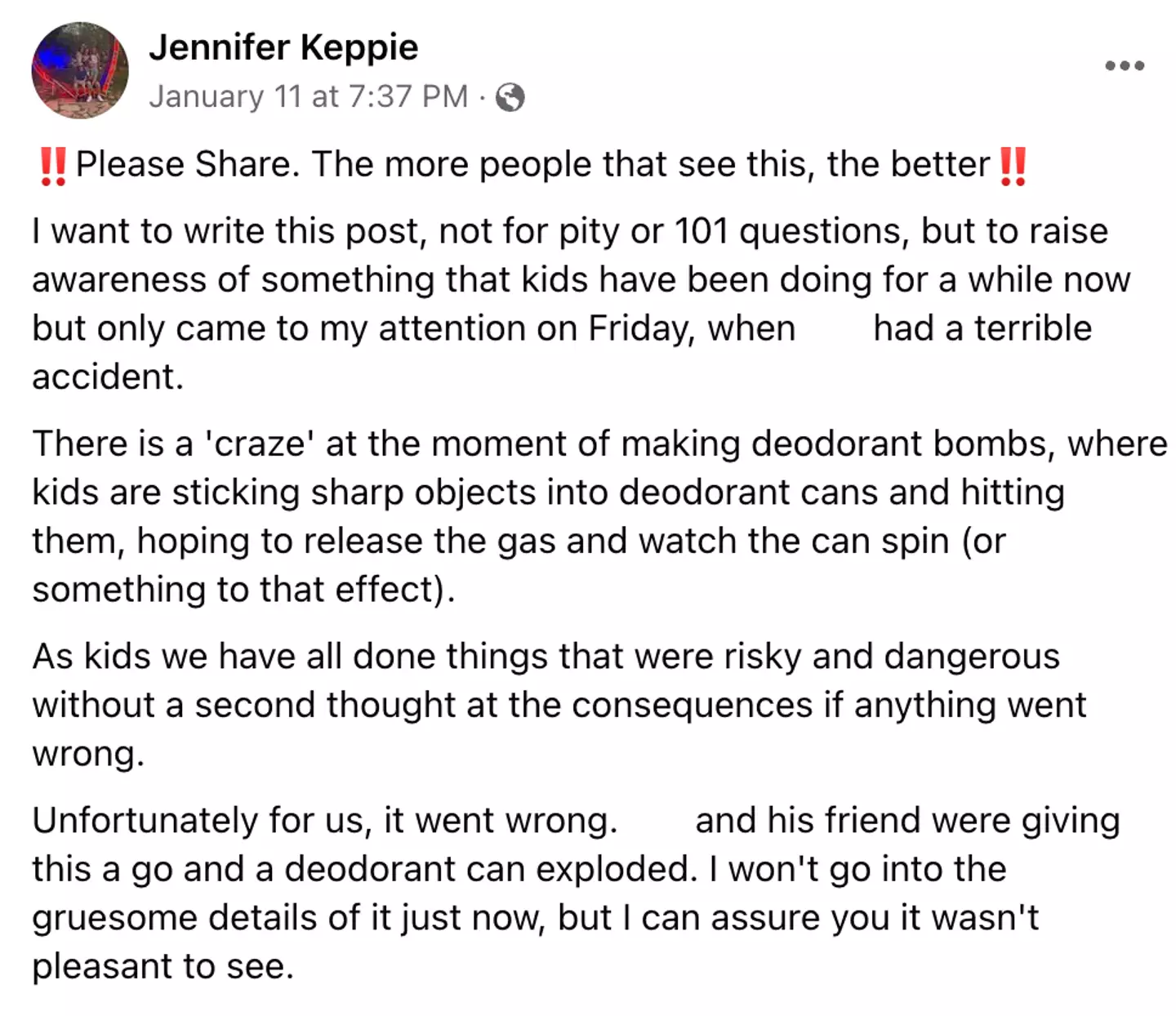Click the red exclamation emoji after 'the better'

pyautogui.click(x=1013, y=165)
